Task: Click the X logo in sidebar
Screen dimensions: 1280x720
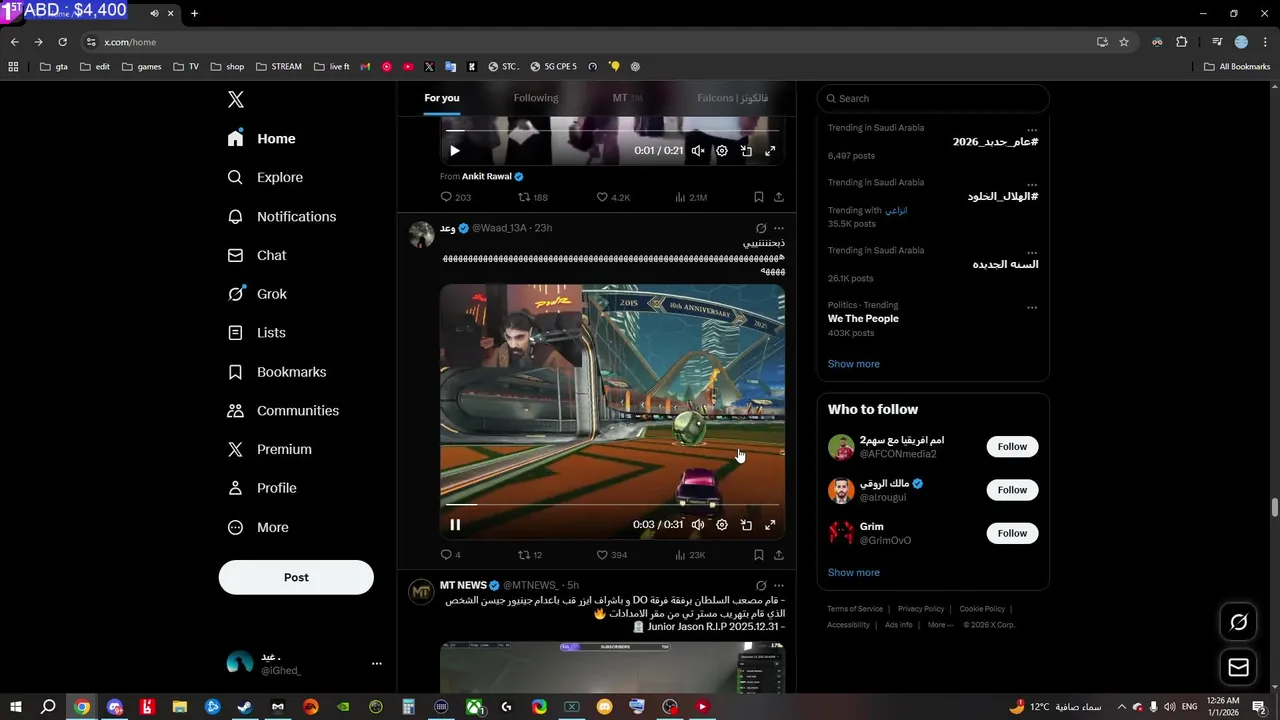Action: click(x=236, y=99)
